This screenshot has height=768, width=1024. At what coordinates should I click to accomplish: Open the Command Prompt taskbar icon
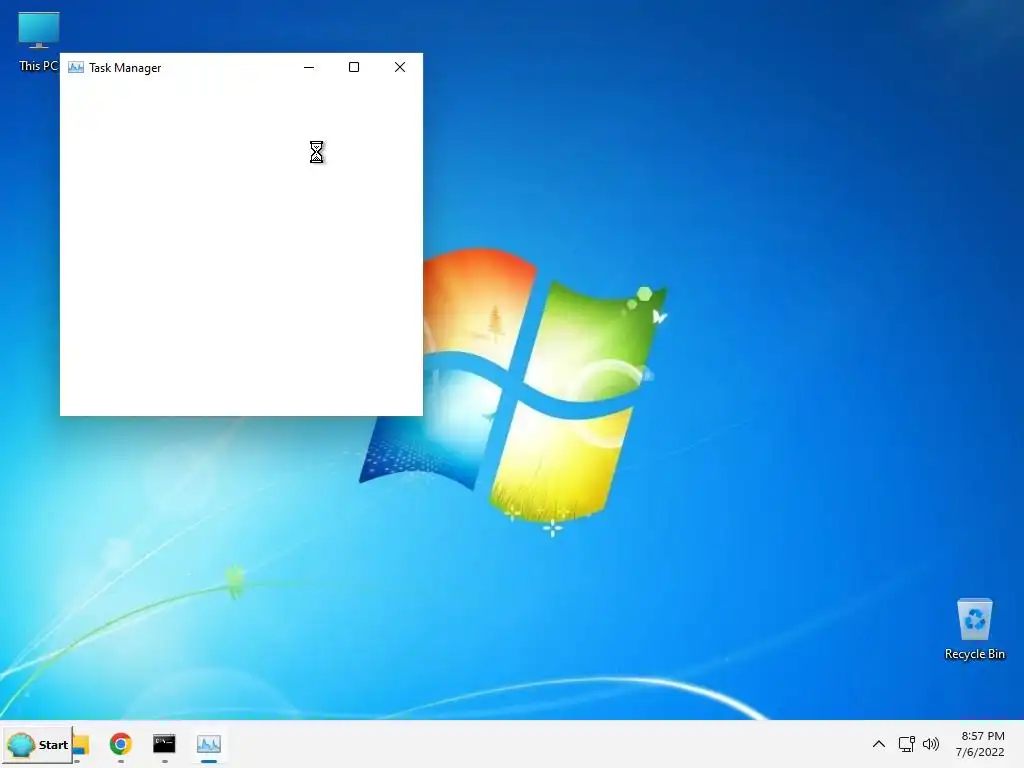[x=164, y=744]
